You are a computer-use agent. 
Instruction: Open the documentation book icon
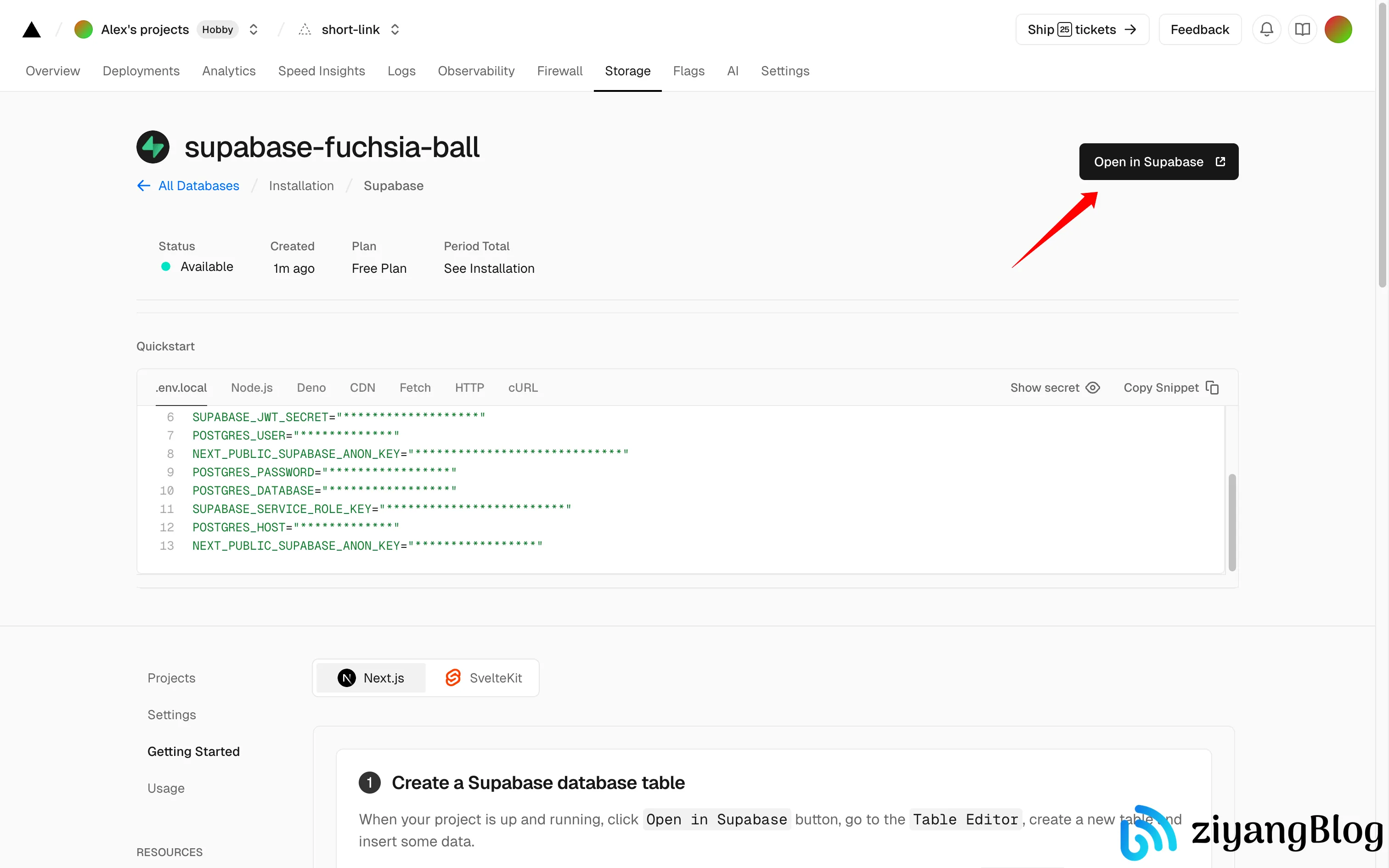[x=1302, y=29]
